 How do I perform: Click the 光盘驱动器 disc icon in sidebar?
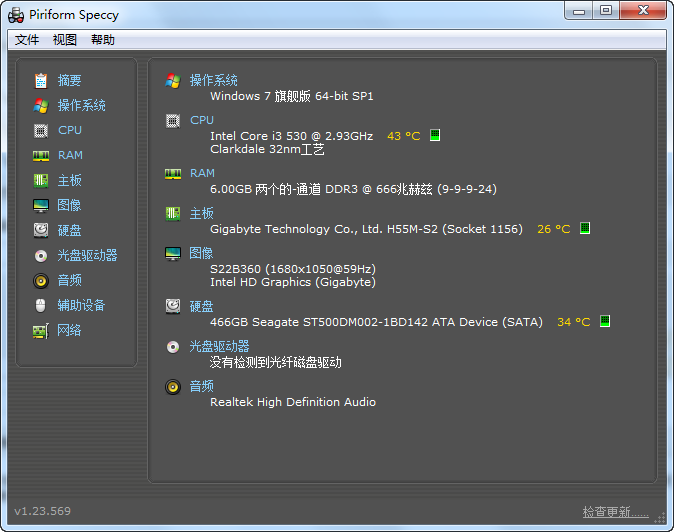(x=41, y=256)
